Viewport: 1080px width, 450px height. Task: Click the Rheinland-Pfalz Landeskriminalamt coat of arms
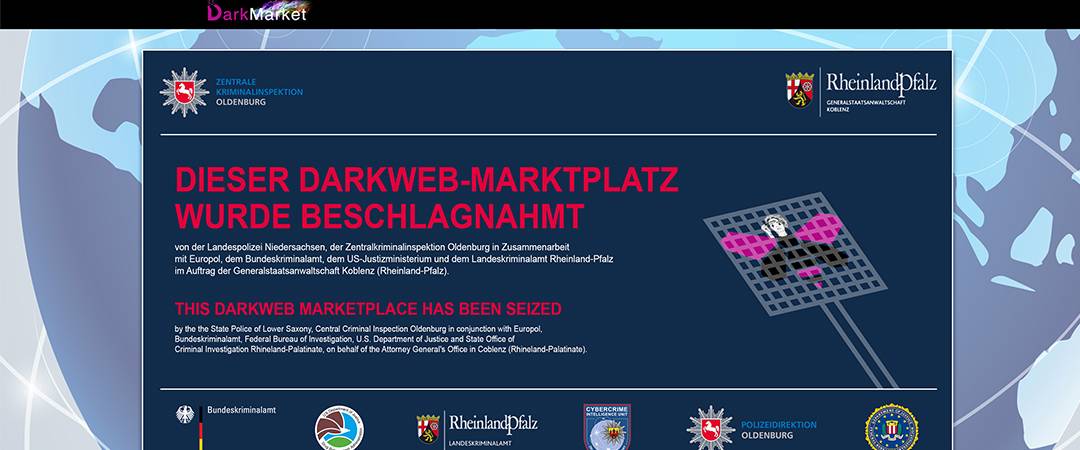tap(428, 427)
